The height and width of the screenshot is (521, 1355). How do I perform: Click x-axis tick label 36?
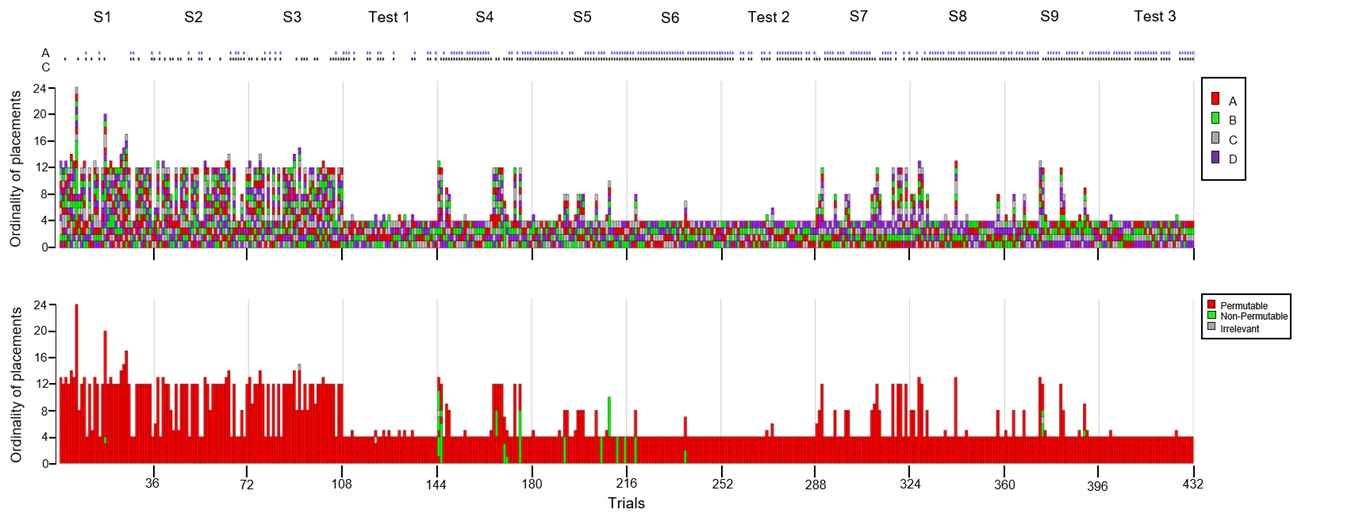tap(153, 485)
